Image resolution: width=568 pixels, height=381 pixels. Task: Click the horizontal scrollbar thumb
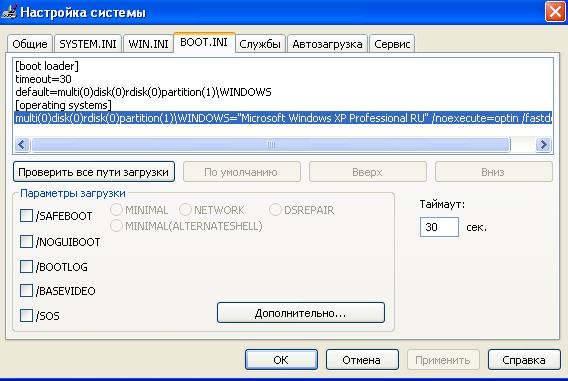pos(271,144)
